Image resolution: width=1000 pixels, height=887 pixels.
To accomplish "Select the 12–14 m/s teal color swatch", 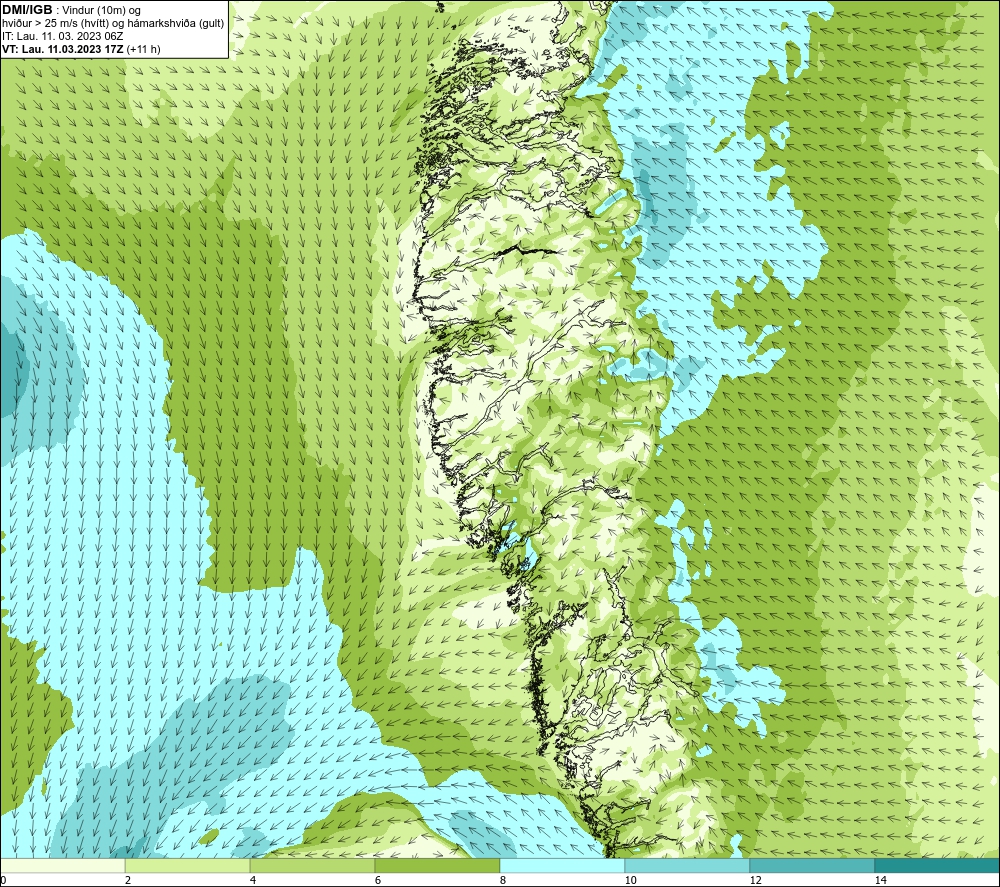I will click(812, 865).
